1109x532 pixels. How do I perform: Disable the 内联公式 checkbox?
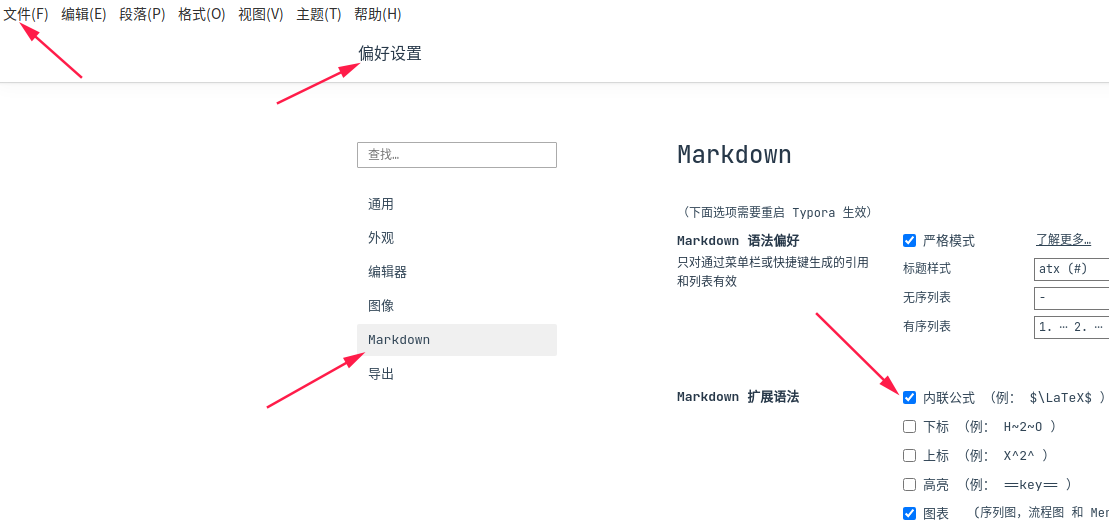910,398
